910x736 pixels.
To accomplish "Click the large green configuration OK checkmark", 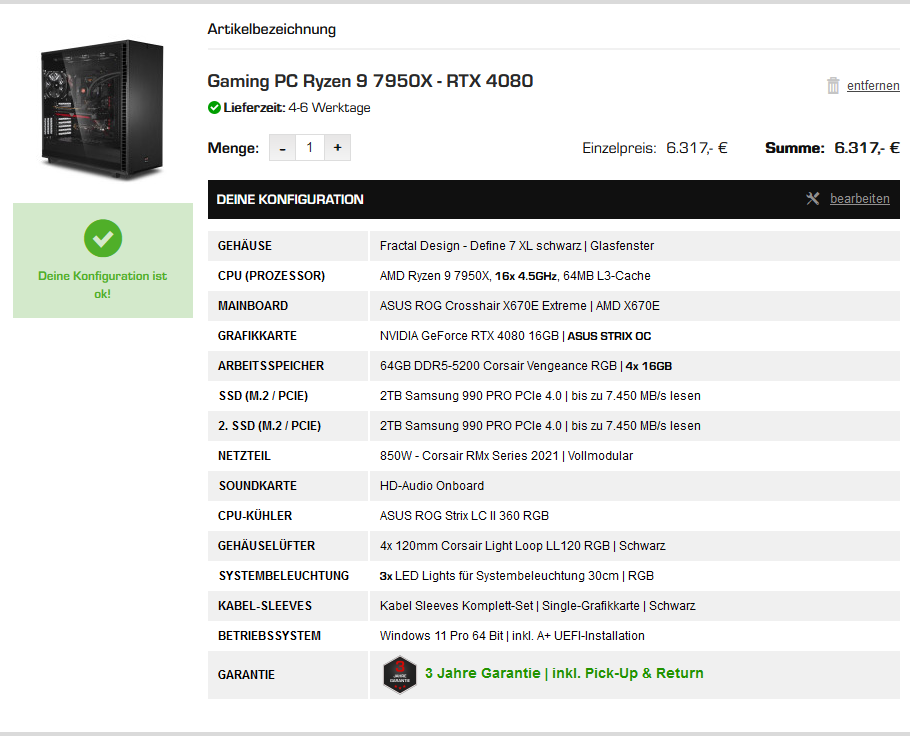I will pos(103,238).
